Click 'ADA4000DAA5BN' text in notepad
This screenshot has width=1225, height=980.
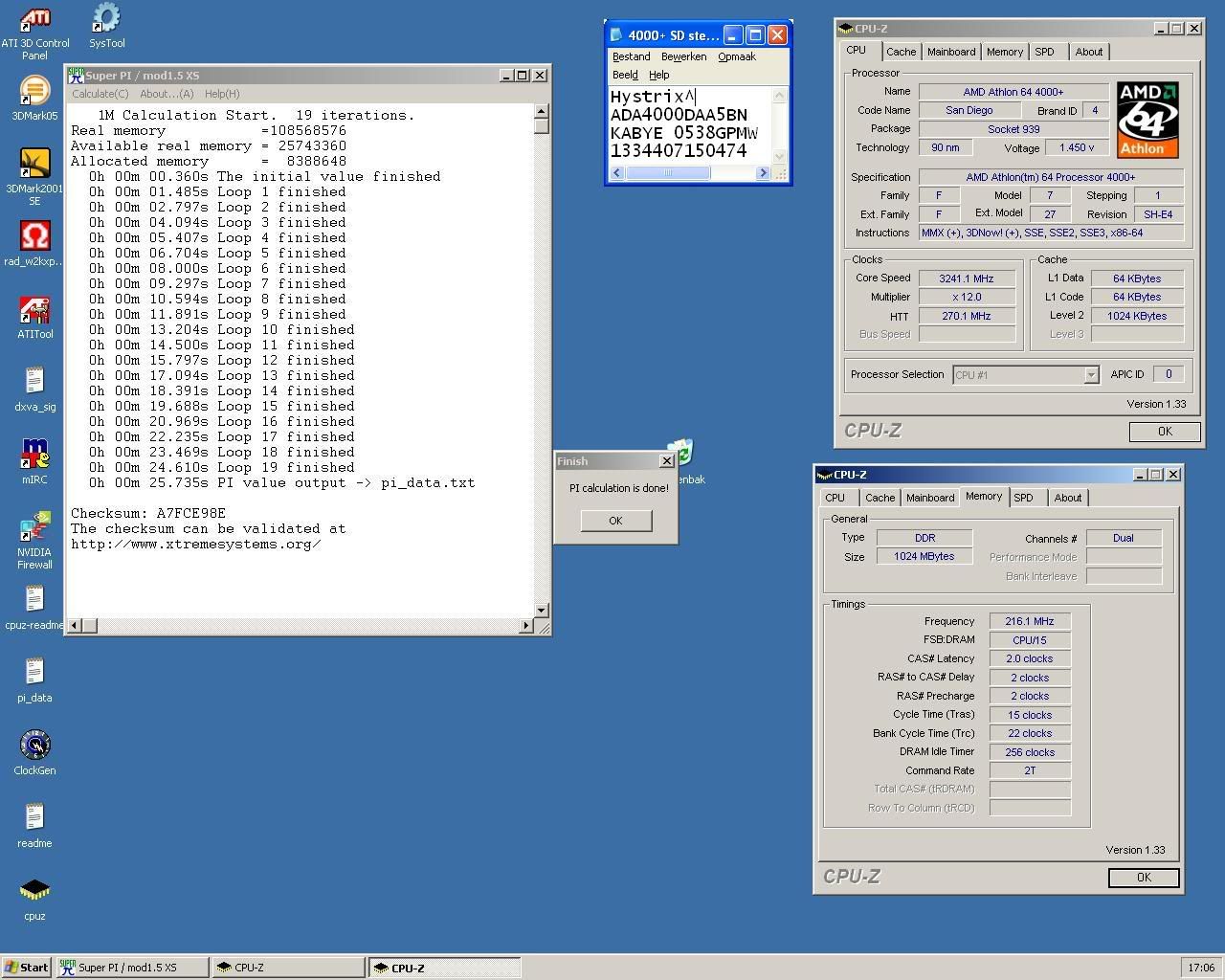pos(679,115)
